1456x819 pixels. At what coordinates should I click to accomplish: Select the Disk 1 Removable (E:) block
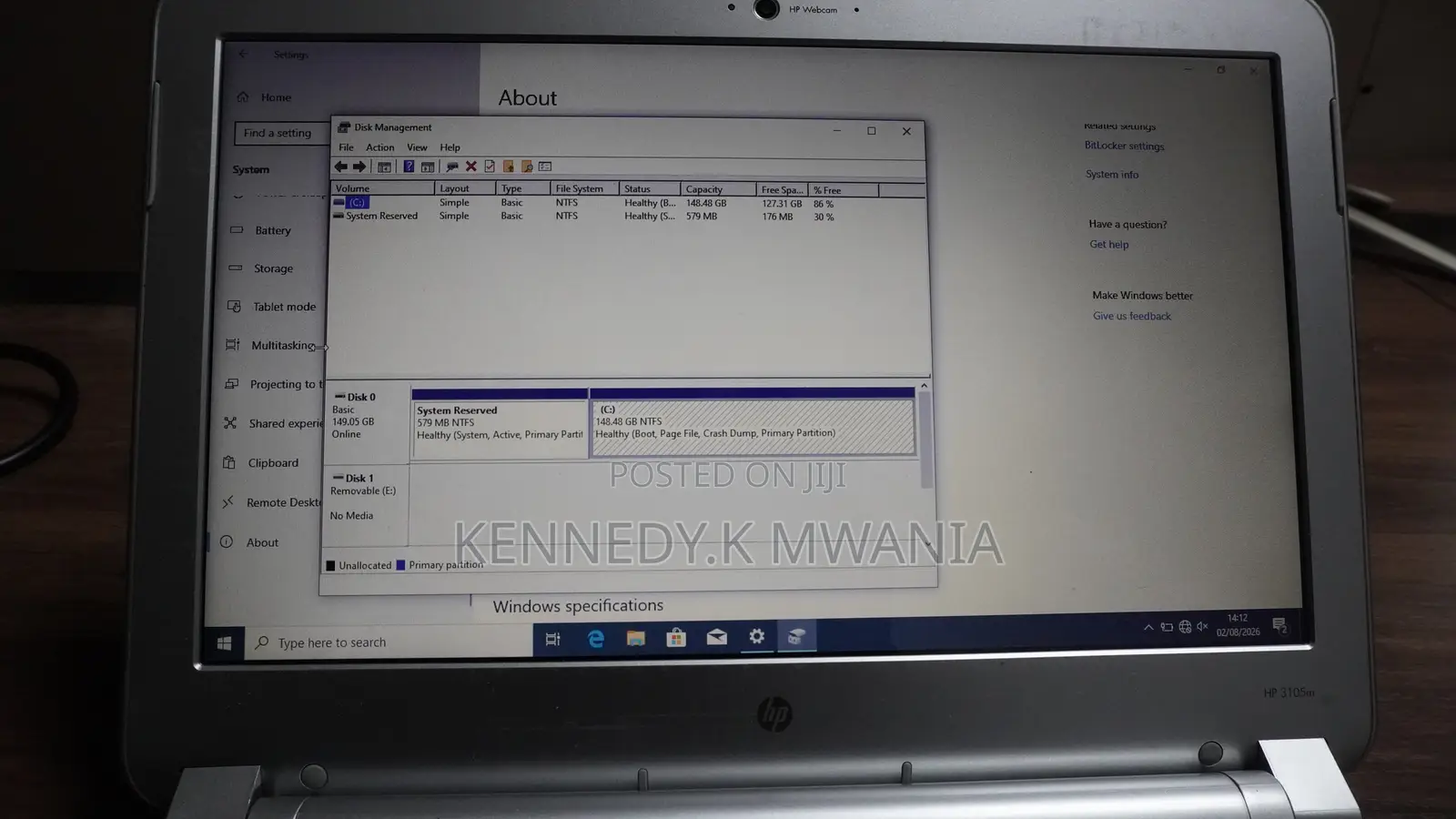pos(366,506)
